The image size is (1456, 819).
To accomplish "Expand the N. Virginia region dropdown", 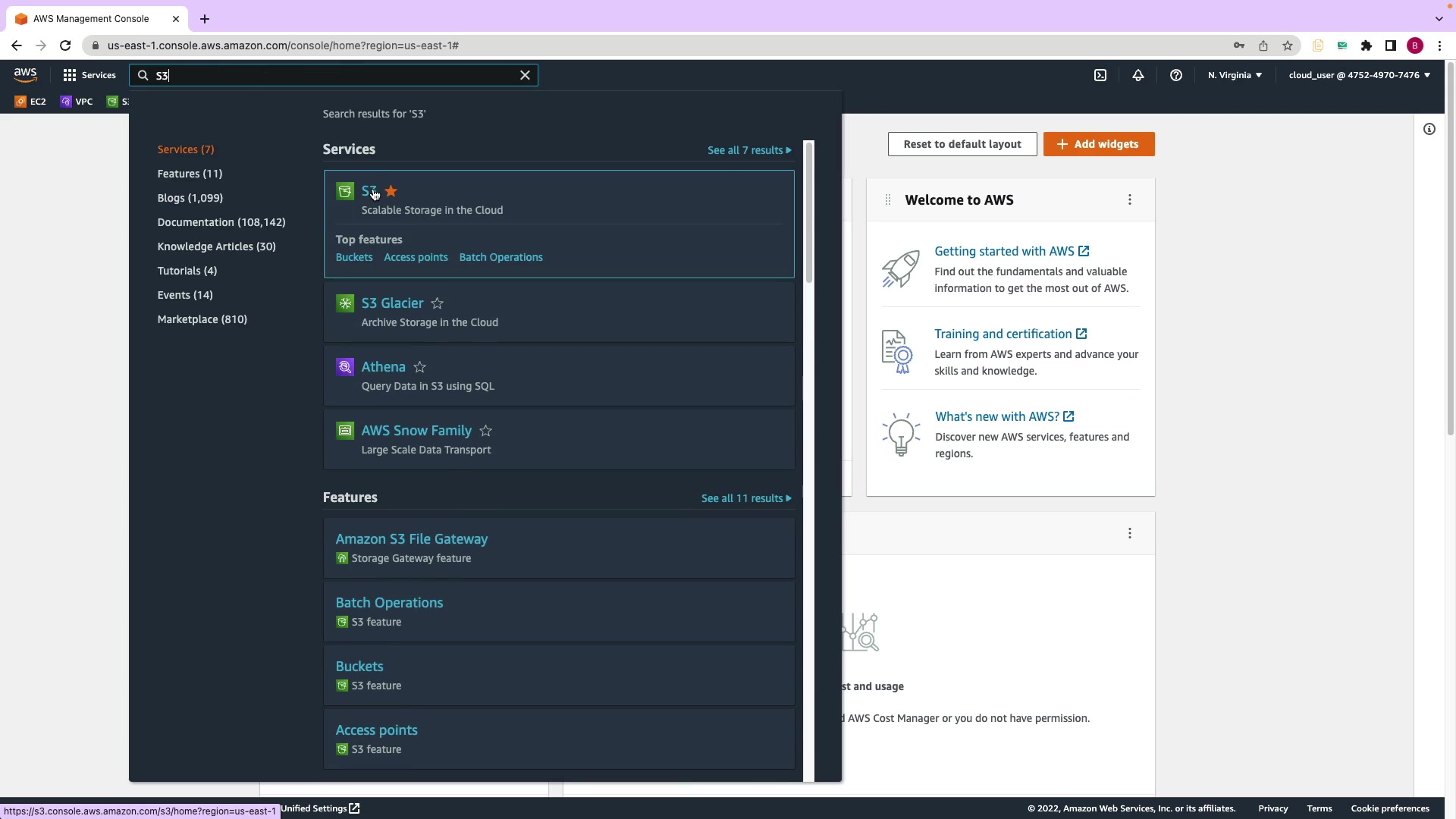I will pos(1235,75).
